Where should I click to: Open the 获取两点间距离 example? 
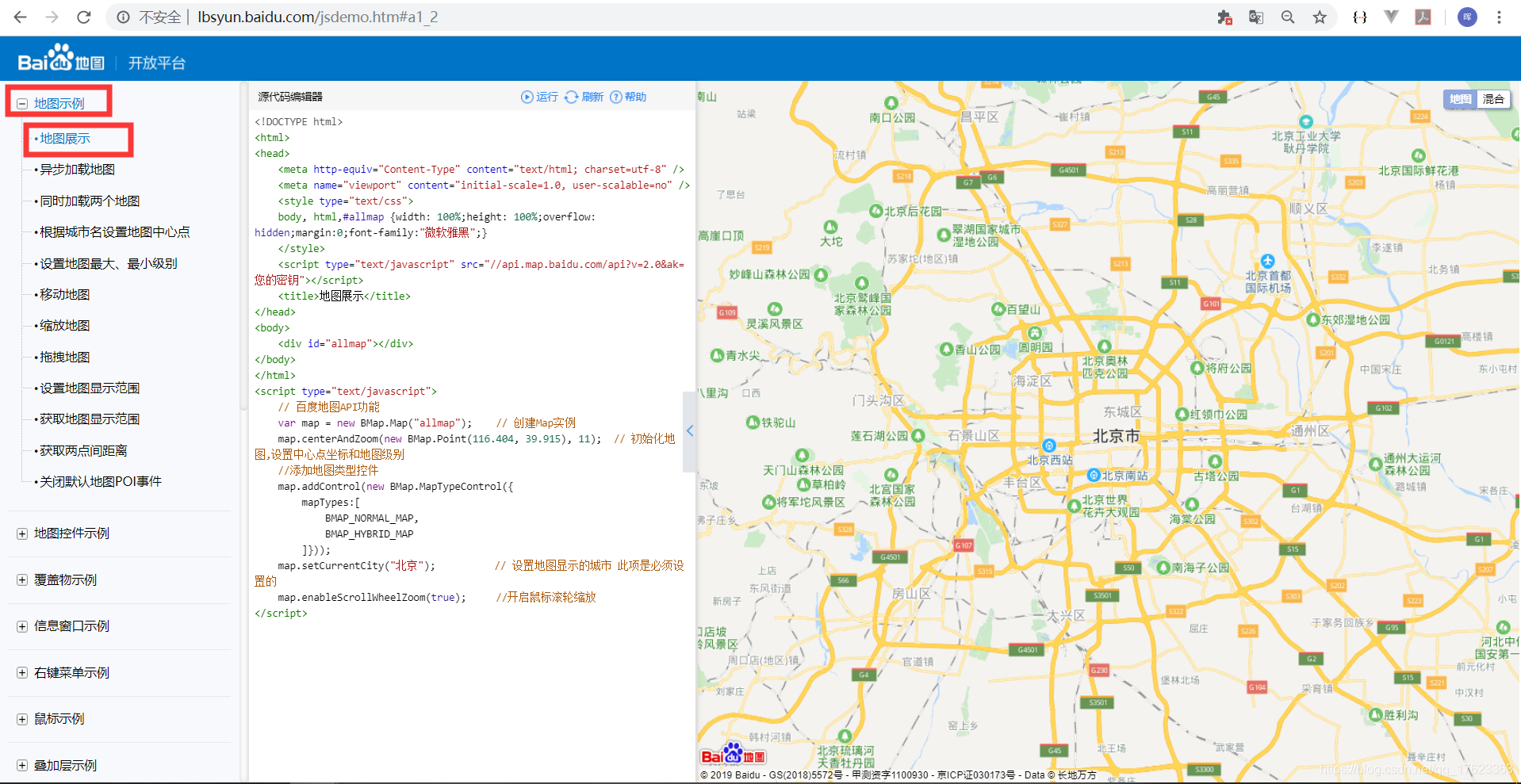[x=83, y=450]
